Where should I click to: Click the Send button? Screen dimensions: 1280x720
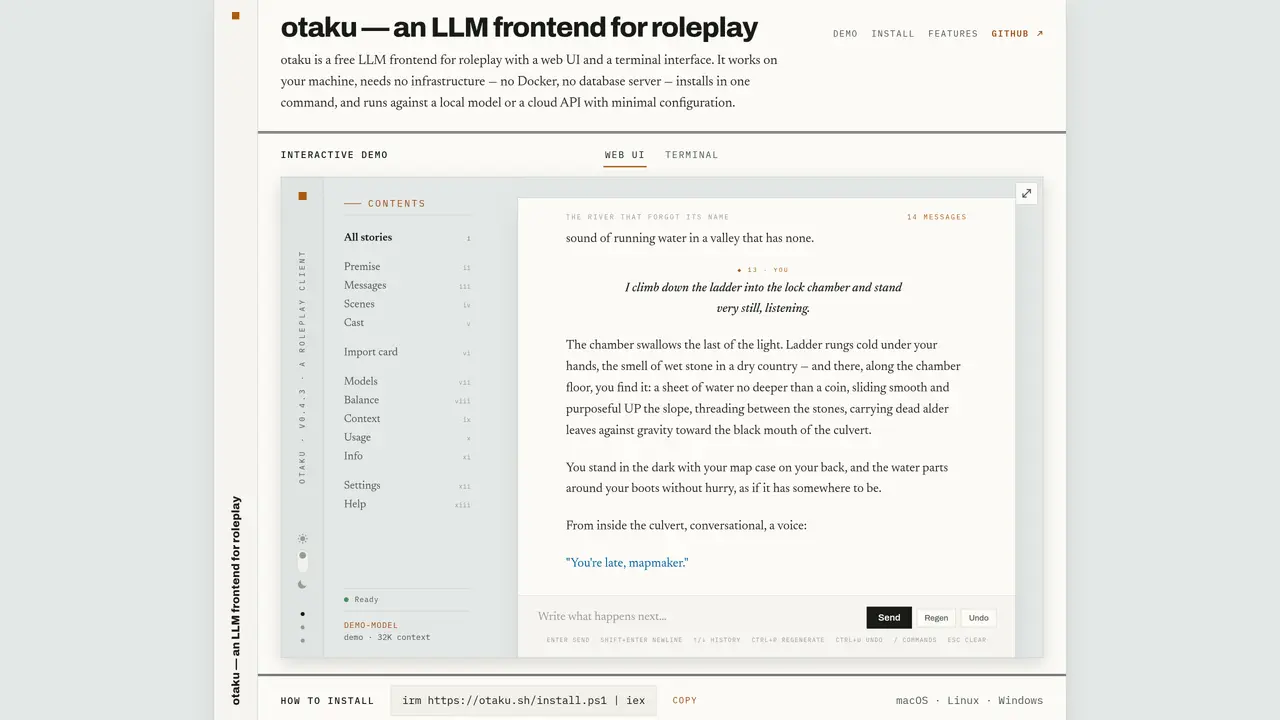tap(889, 617)
